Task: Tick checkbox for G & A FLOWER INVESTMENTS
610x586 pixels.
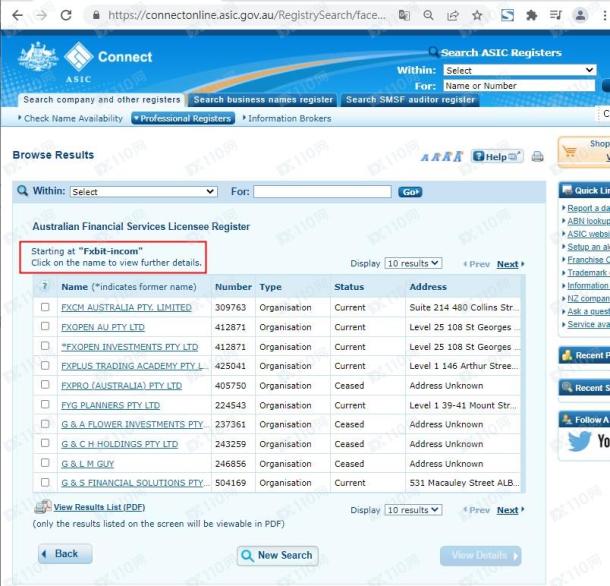Action: [45, 423]
